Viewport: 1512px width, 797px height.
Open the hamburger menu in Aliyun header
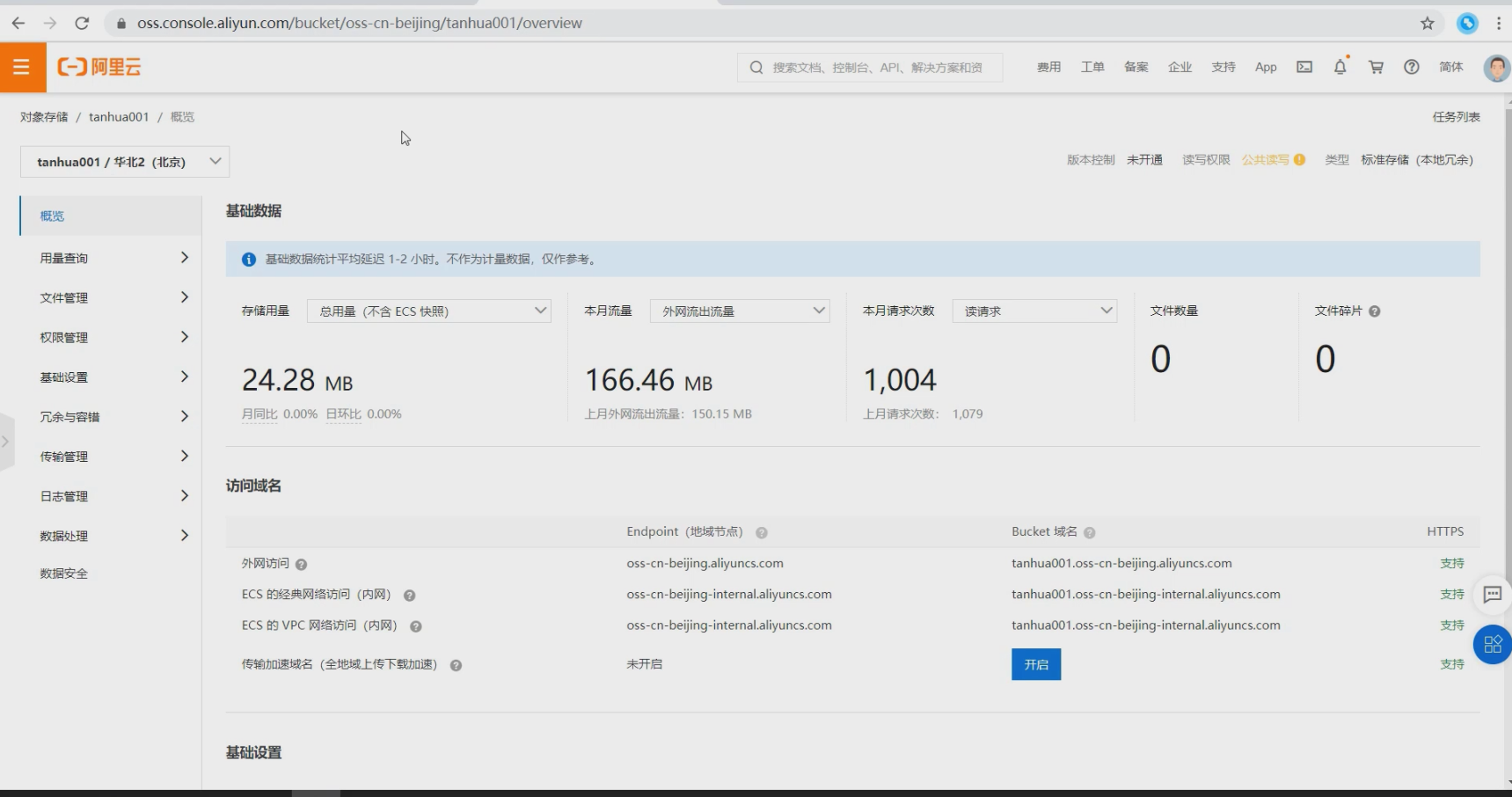[x=22, y=67]
